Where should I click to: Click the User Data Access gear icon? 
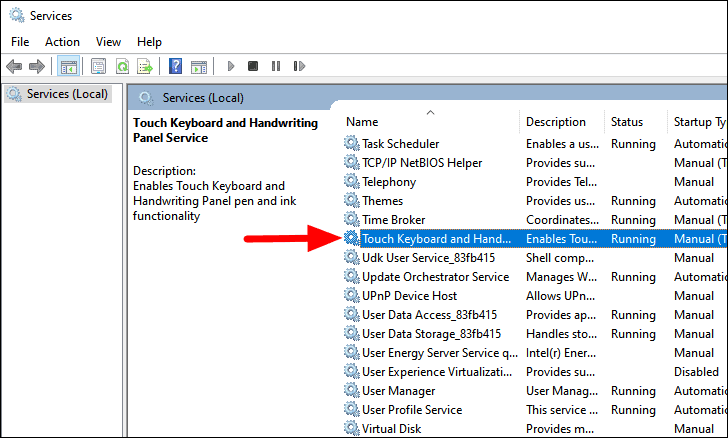pos(351,315)
